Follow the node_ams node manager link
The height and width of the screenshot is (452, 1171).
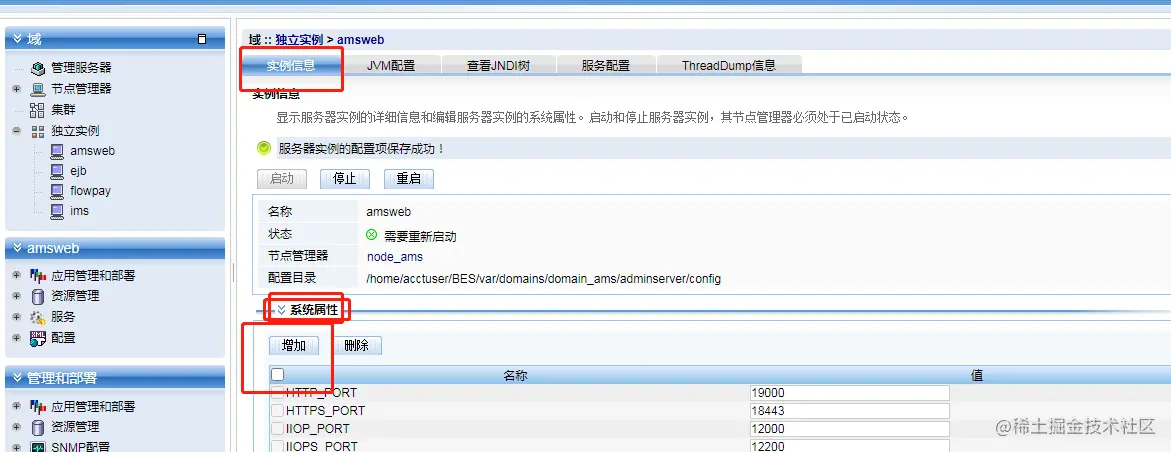pos(394,257)
